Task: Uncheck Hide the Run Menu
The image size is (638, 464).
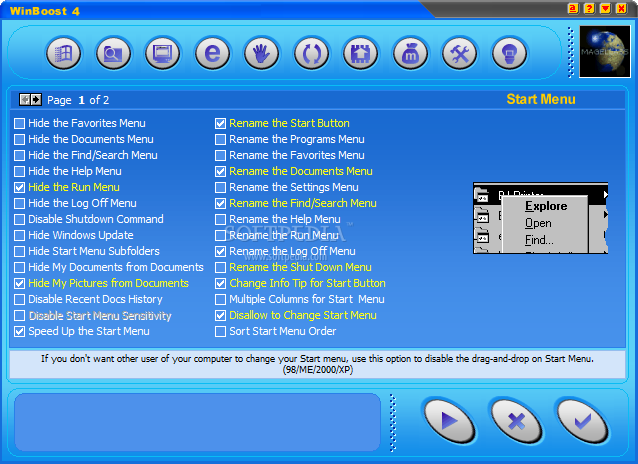Action: pos(19,187)
